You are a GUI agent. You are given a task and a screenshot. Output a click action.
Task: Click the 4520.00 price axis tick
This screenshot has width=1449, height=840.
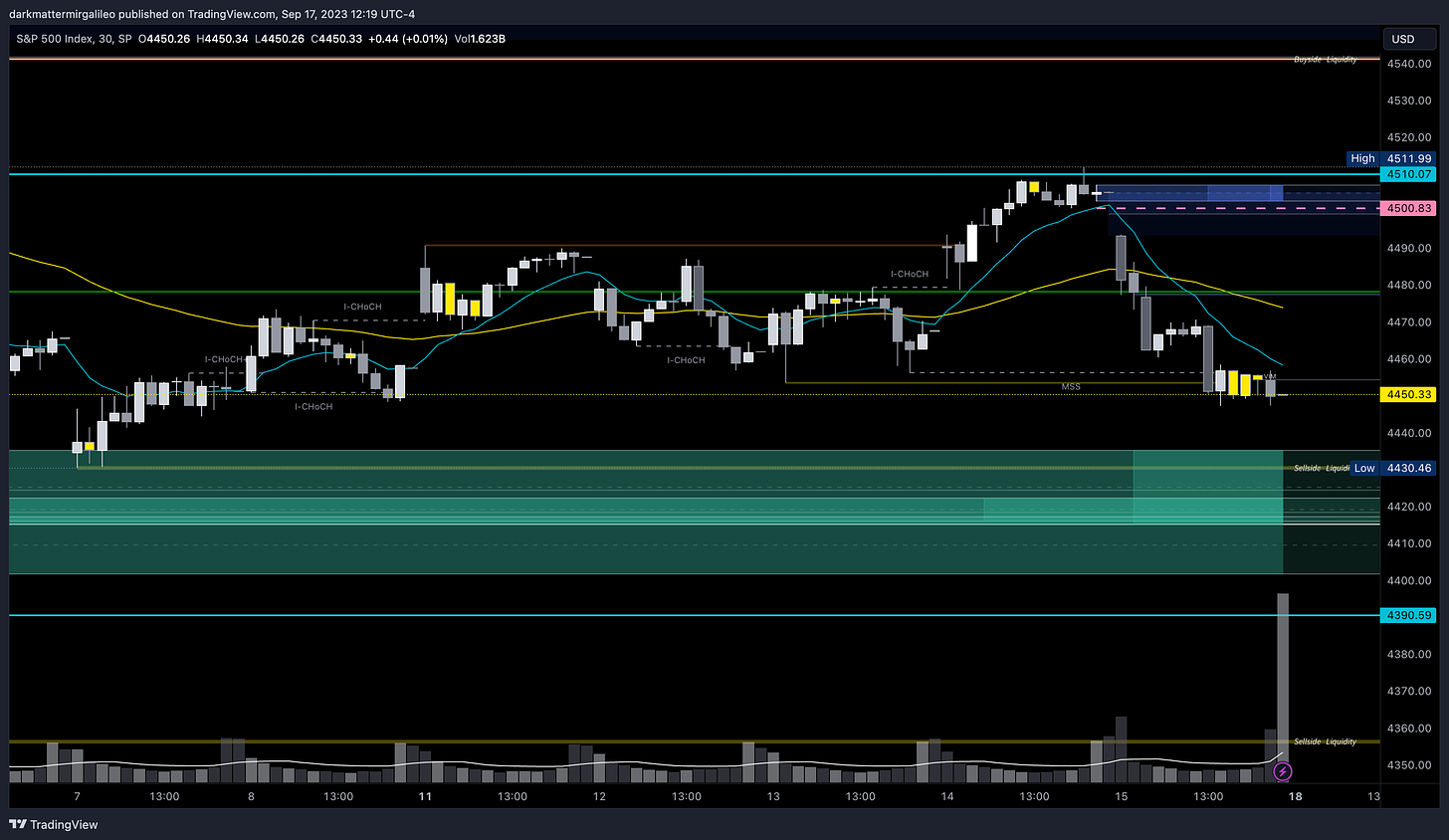point(1408,137)
